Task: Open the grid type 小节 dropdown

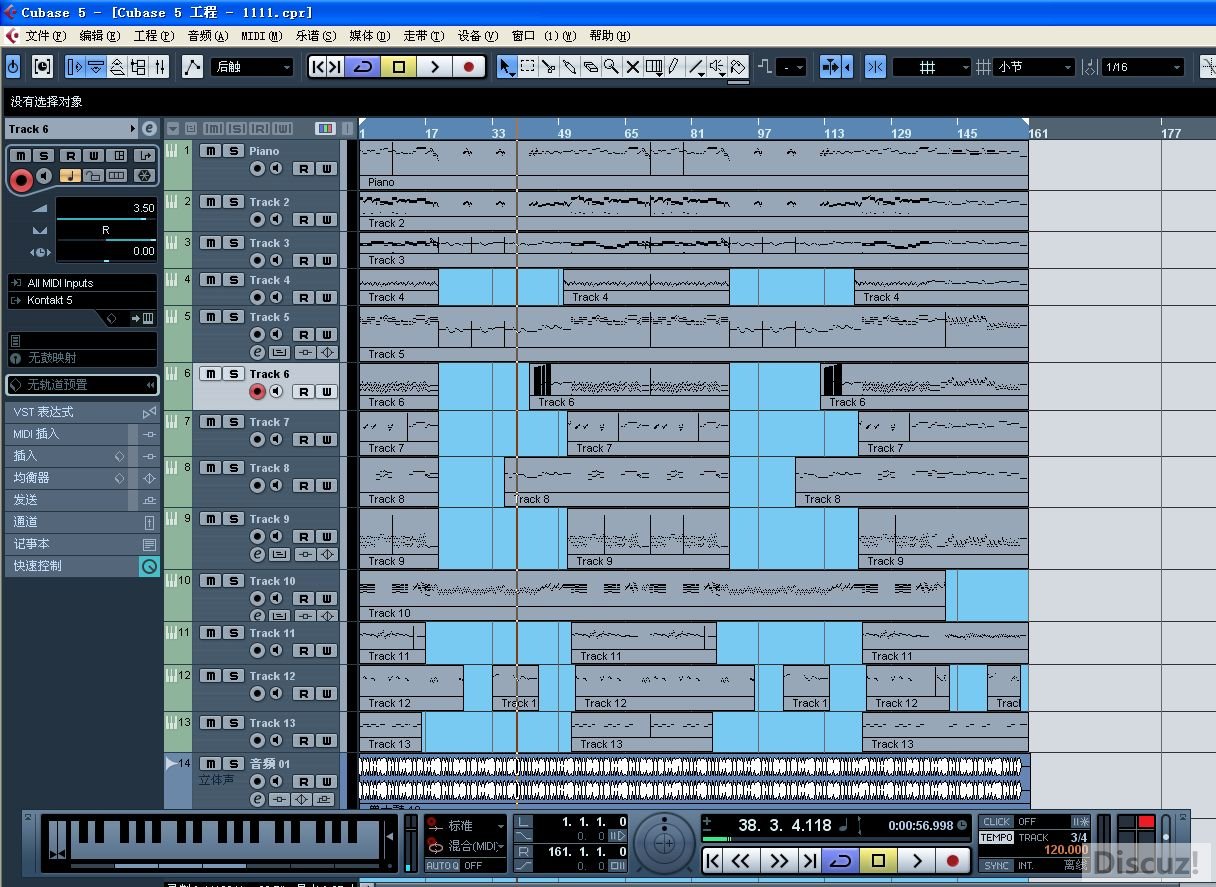Action: tap(1034, 67)
